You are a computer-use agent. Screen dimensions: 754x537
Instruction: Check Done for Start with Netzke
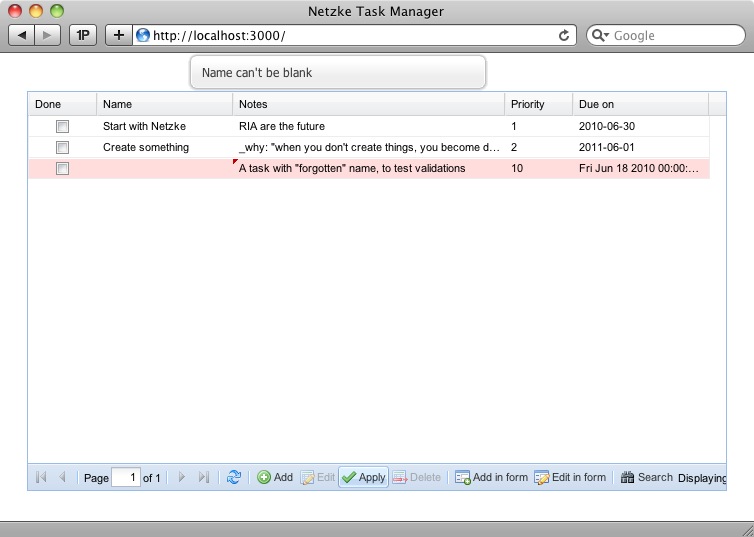click(x=63, y=126)
